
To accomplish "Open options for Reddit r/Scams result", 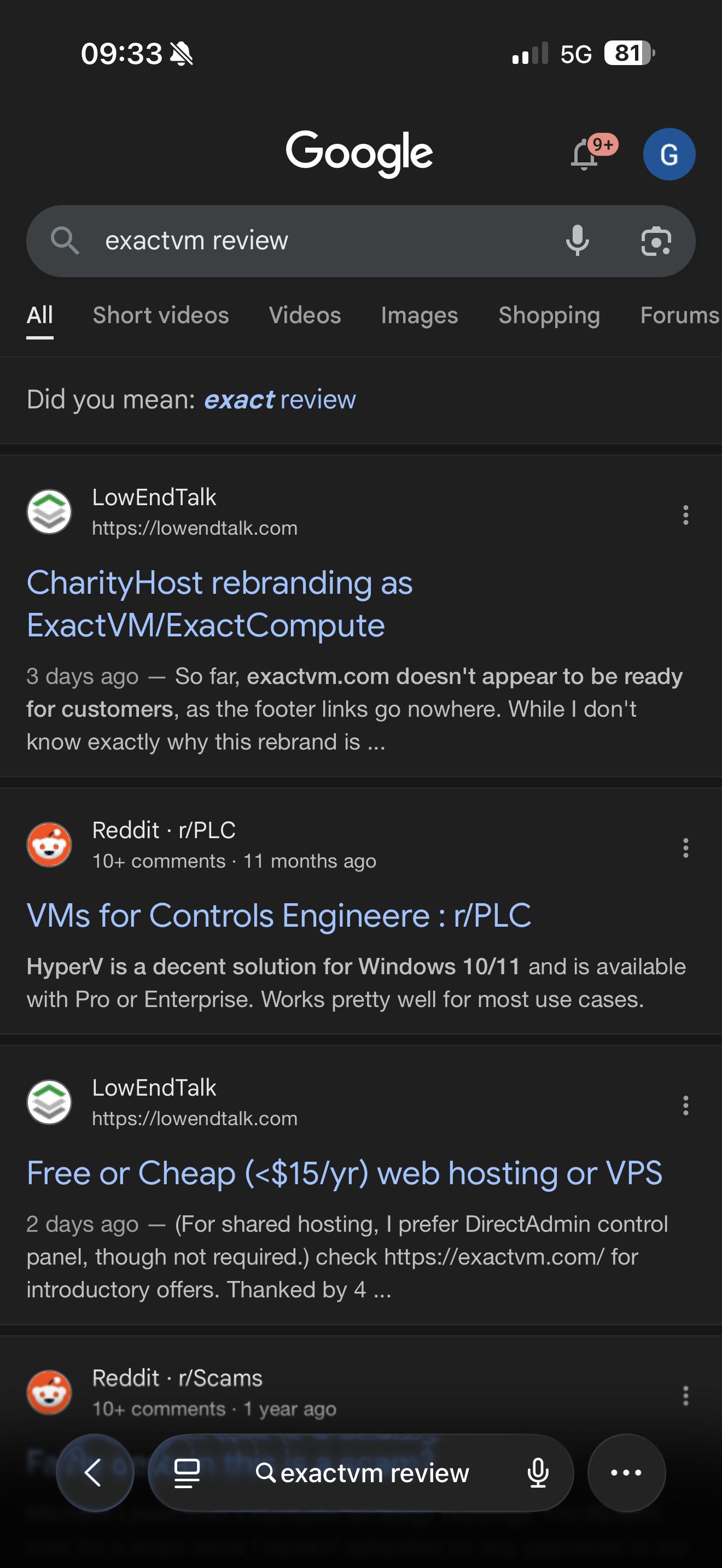I will pos(685,1396).
